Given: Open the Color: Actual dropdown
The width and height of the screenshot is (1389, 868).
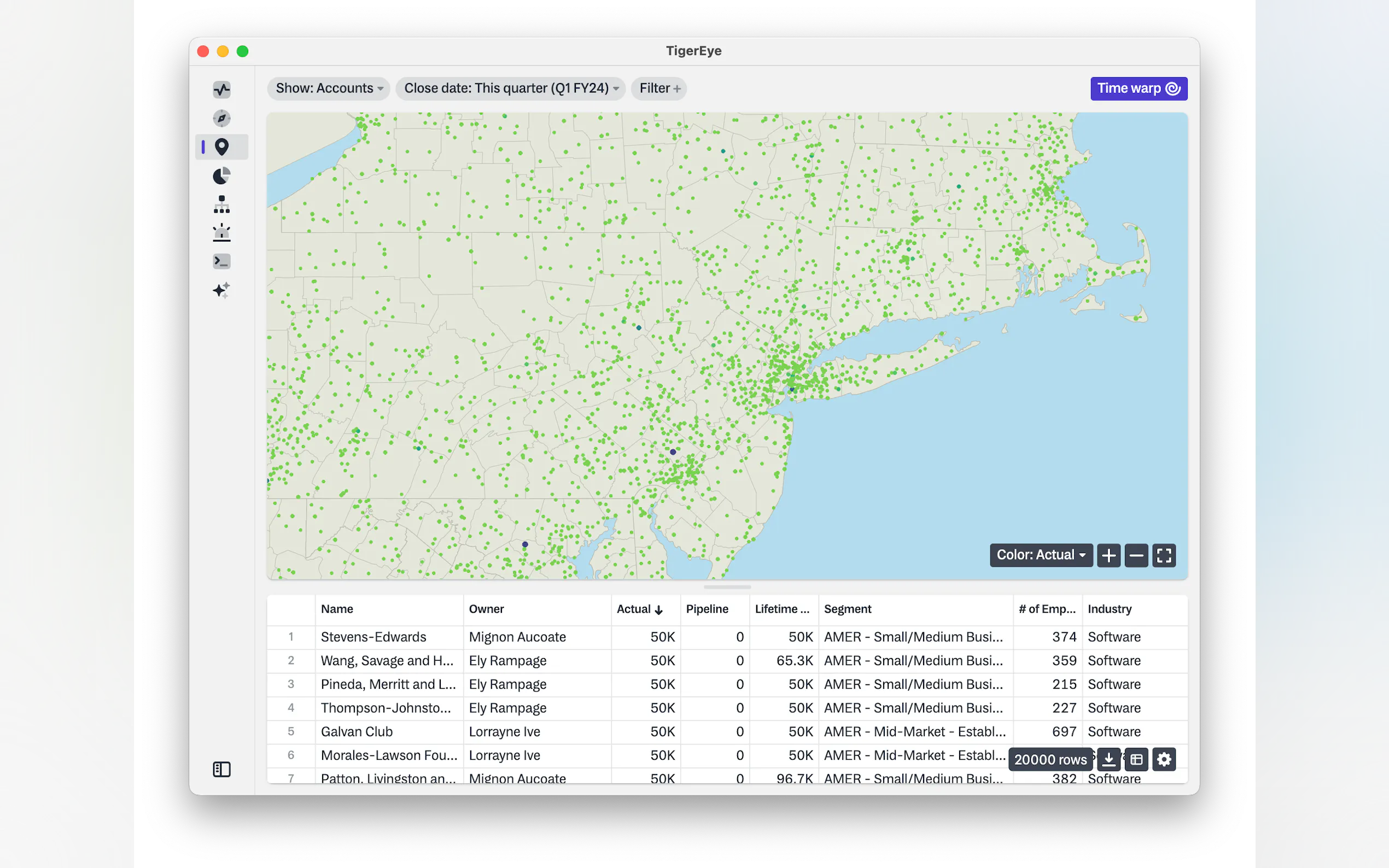Looking at the screenshot, I should coord(1041,555).
